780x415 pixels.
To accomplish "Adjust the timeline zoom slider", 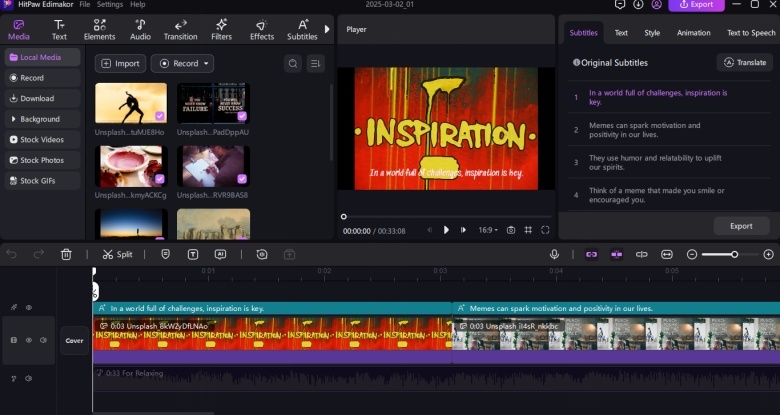I will tap(734, 254).
